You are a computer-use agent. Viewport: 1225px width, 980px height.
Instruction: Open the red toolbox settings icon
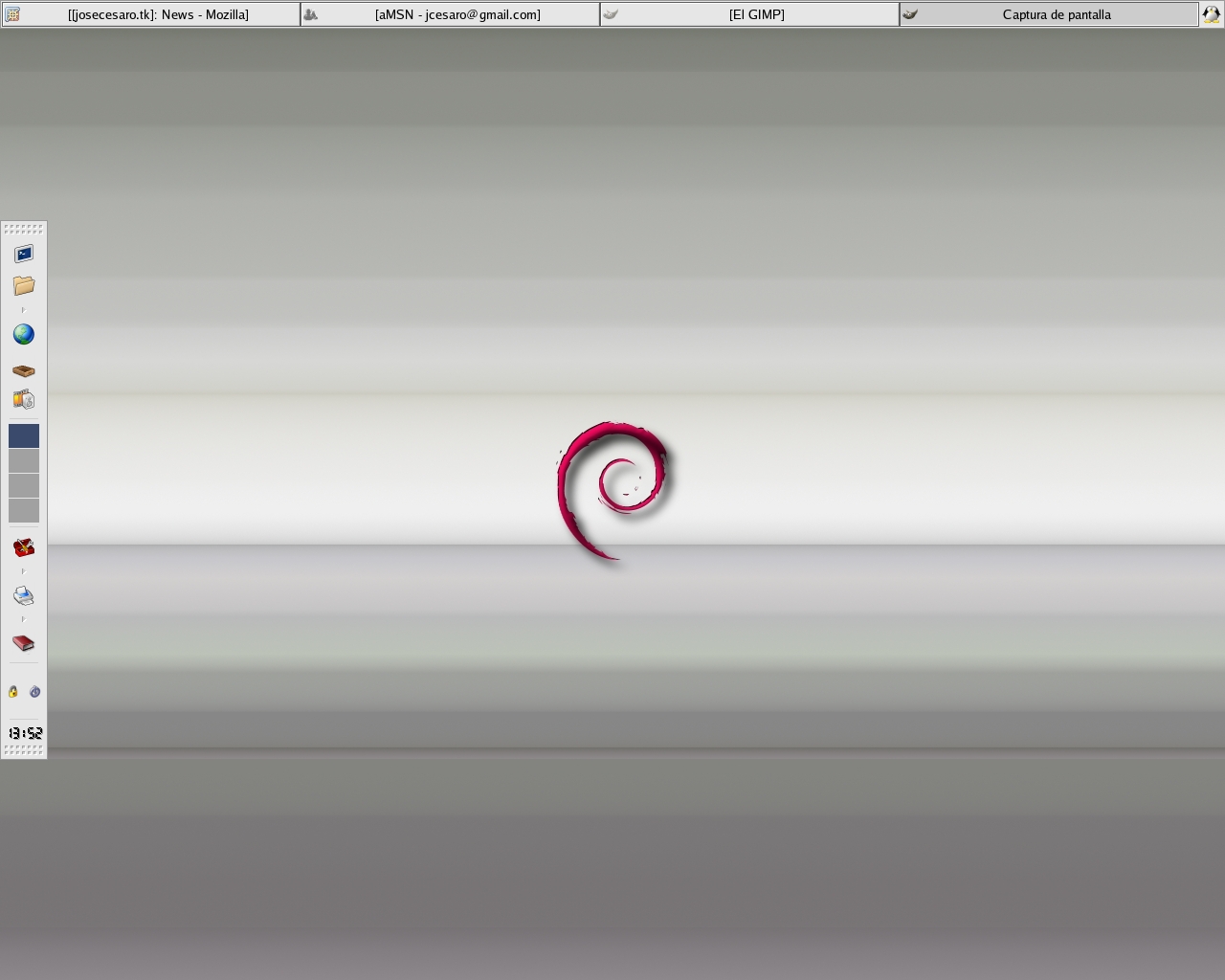[24, 547]
